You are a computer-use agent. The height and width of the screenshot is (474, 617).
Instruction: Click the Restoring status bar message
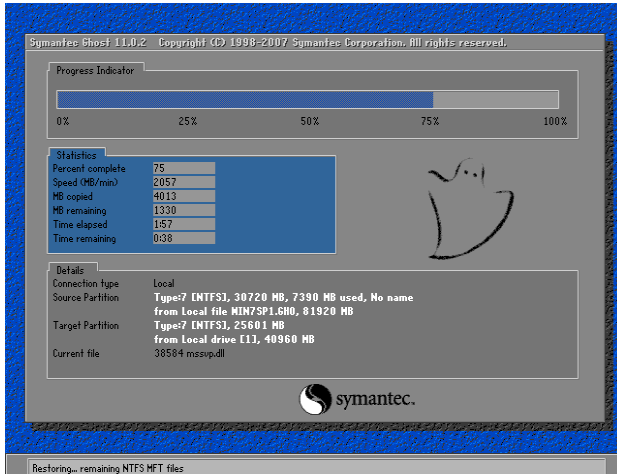tap(107, 467)
